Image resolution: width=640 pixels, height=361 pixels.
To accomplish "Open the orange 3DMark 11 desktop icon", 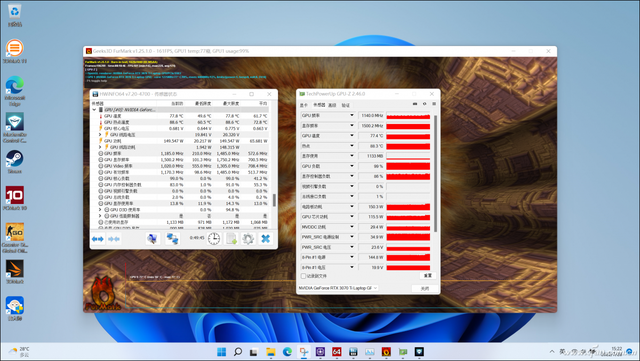I will point(15,51).
